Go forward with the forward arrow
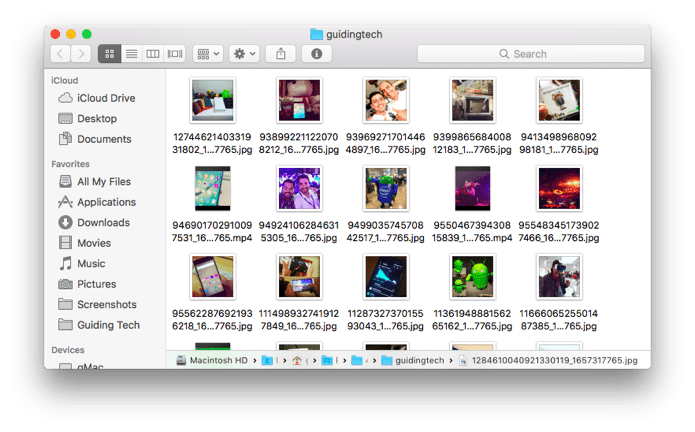 [x=81, y=54]
